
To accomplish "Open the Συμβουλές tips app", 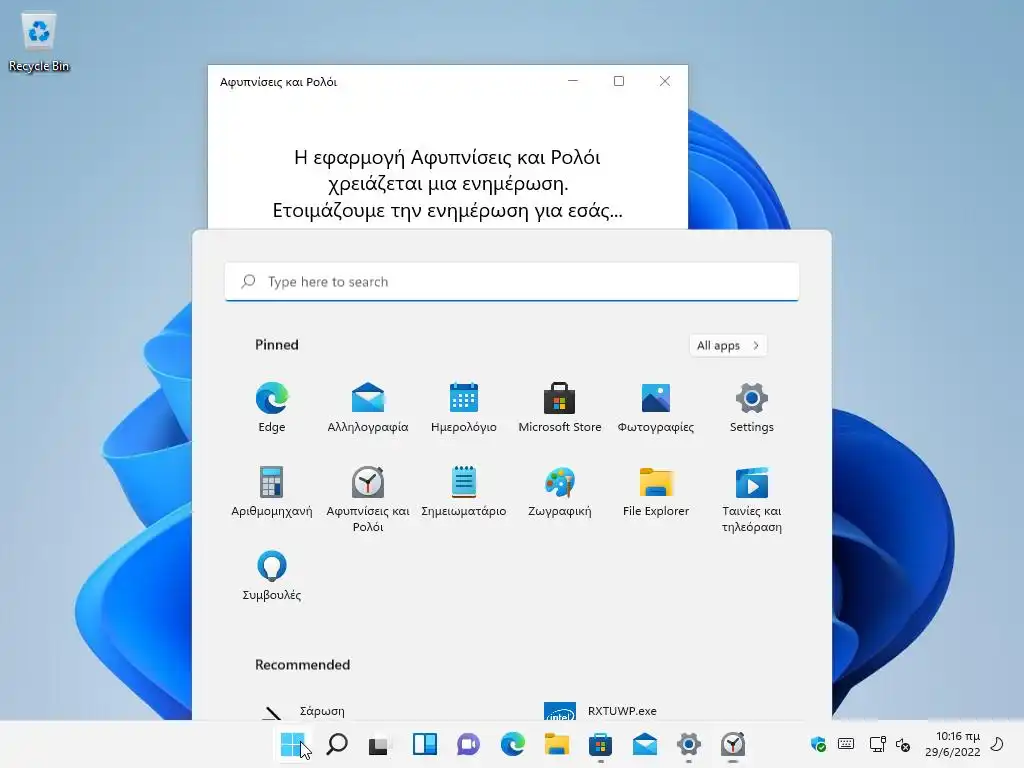I will coord(272,575).
